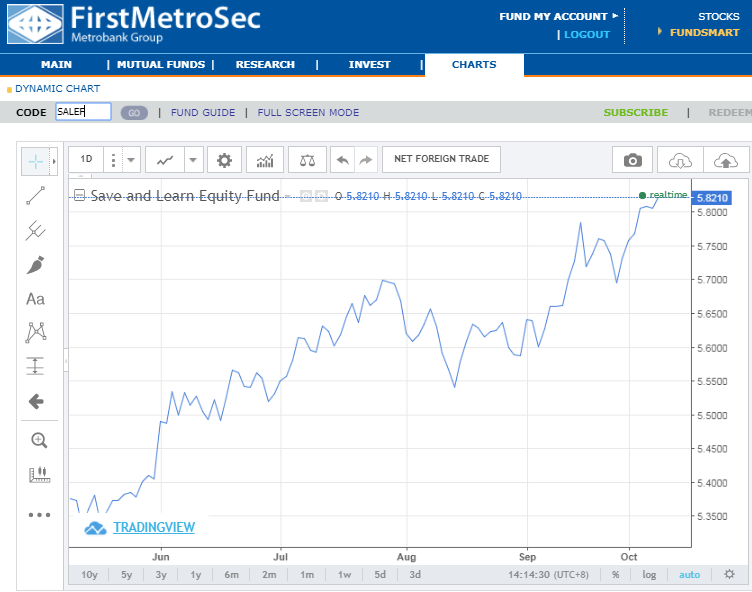Select the long position measurement tool
Viewport: 752px width, 592px height.
point(35,366)
